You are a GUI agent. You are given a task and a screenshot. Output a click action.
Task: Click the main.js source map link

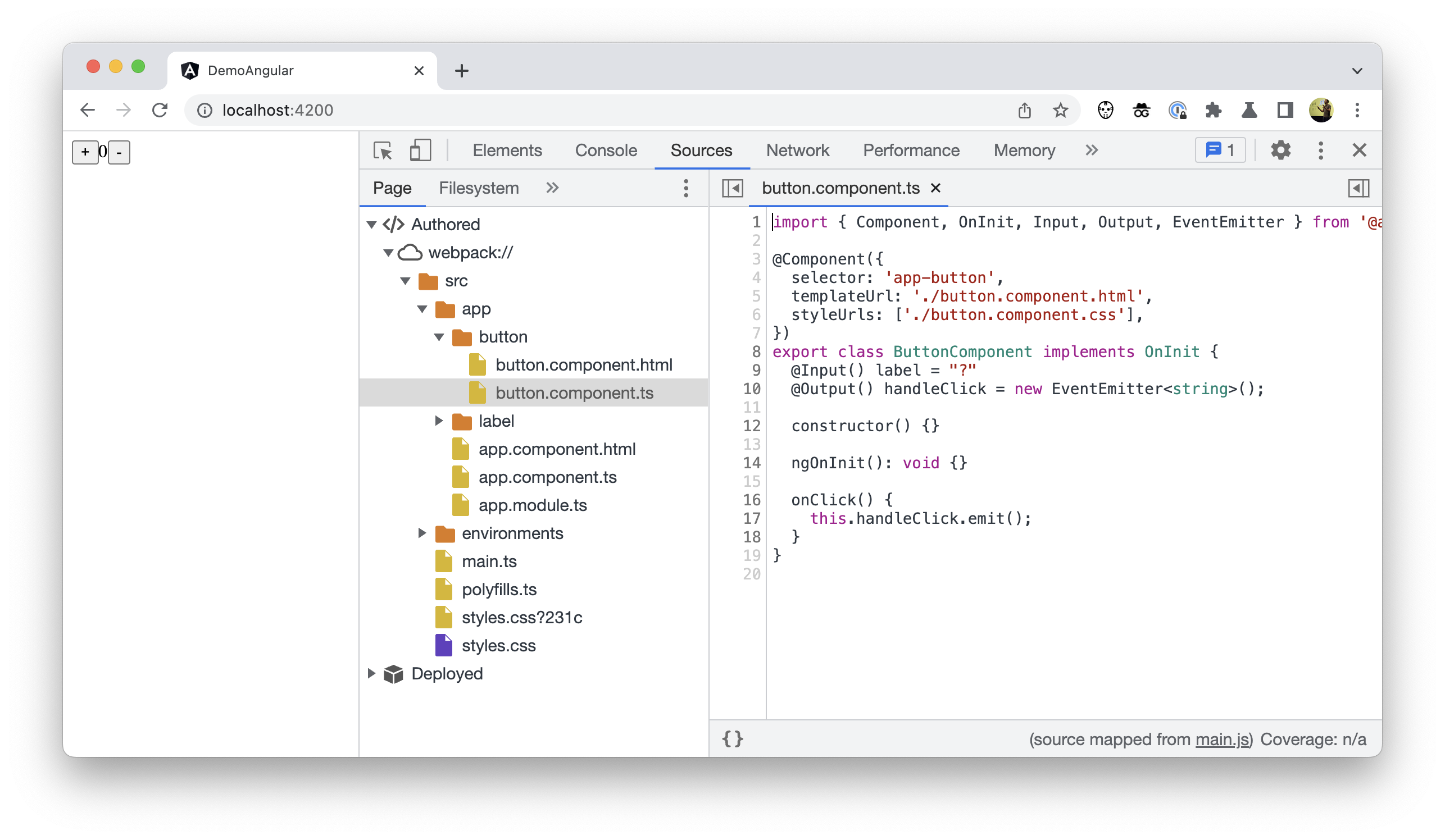point(1225,739)
